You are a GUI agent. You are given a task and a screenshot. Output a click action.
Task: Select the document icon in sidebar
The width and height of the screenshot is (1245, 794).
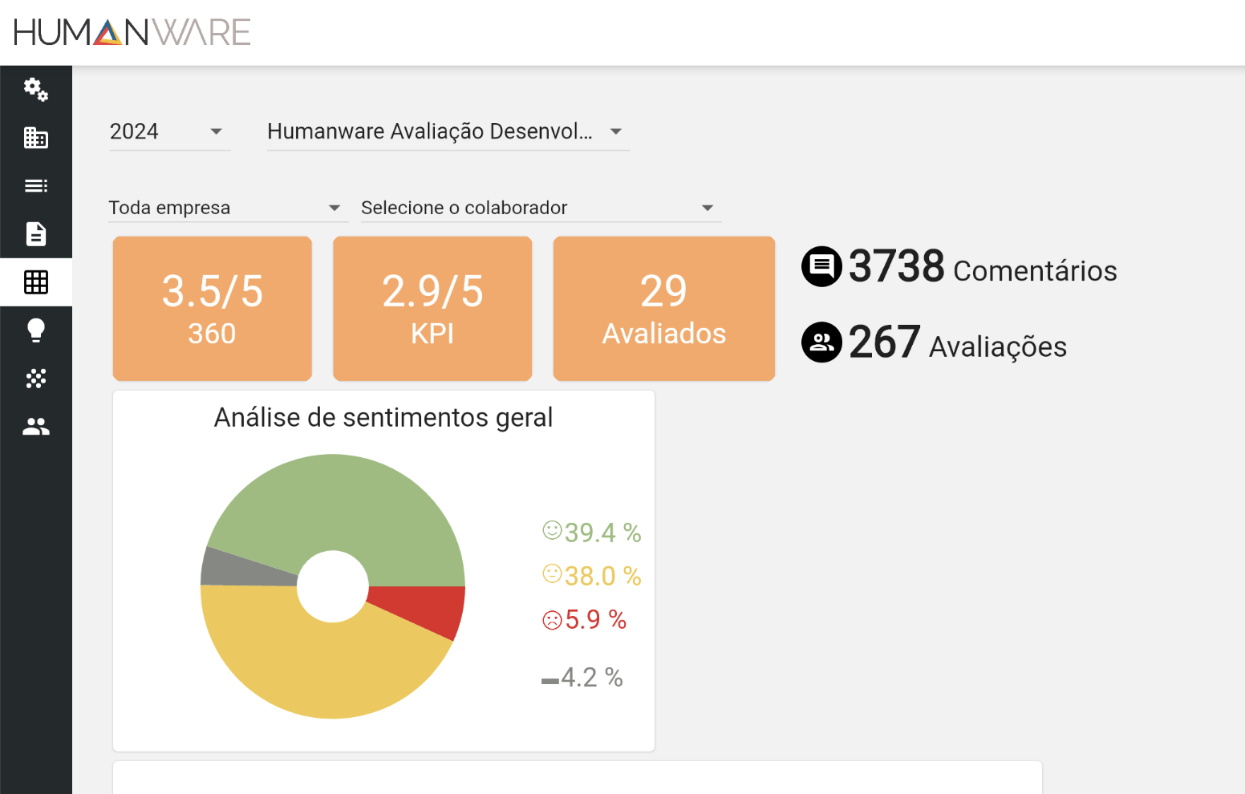[x=36, y=234]
